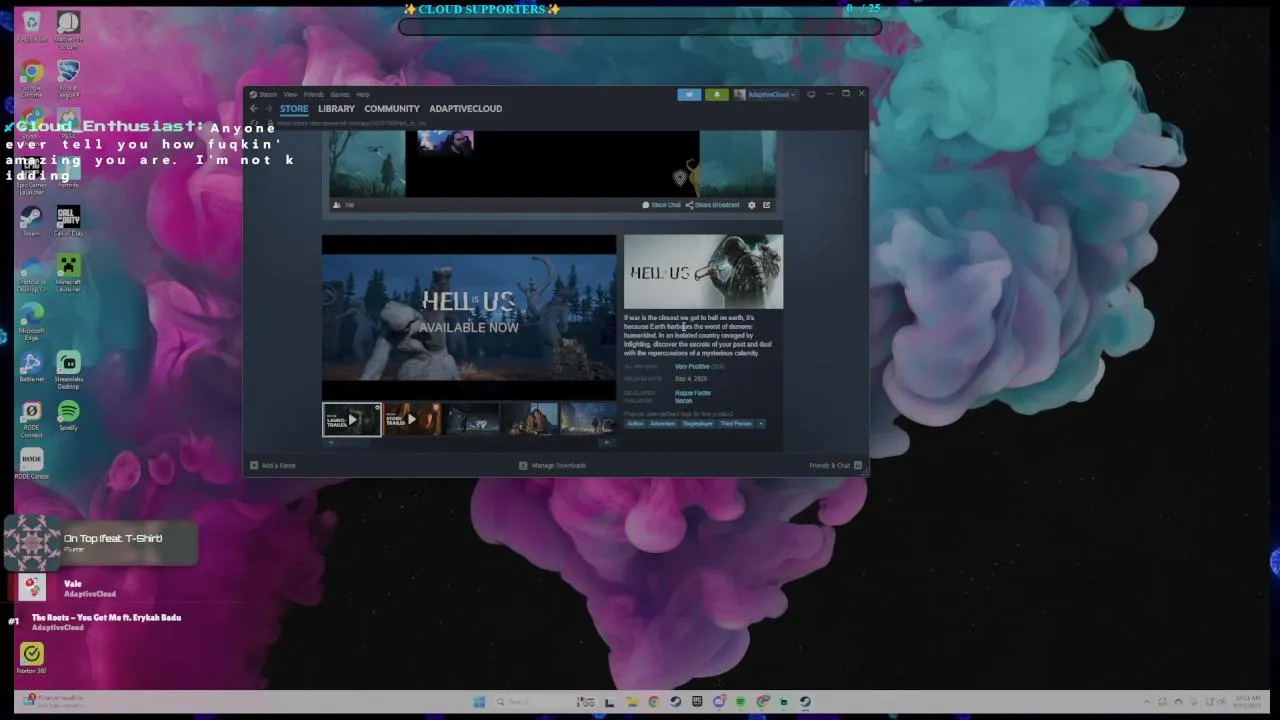Open the Norton 360 desktop icon
This screenshot has width=1280, height=720.
point(32,658)
